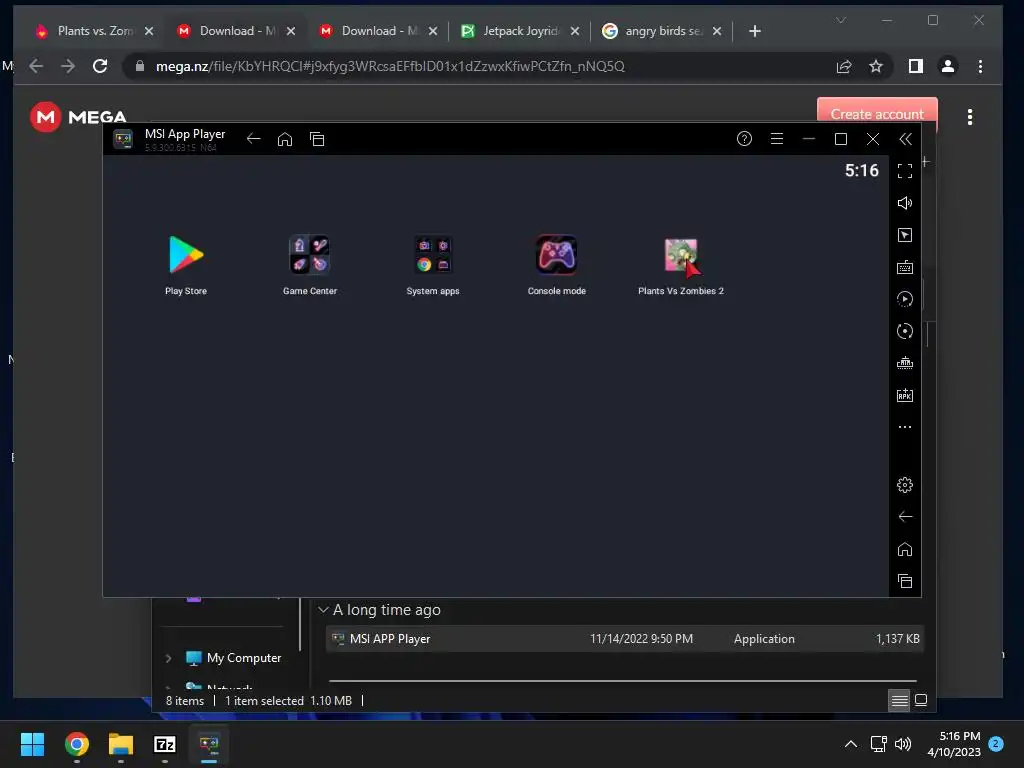Show more sidebar tools via three dots
Image resolution: width=1024 pixels, height=768 pixels.
tap(904, 427)
